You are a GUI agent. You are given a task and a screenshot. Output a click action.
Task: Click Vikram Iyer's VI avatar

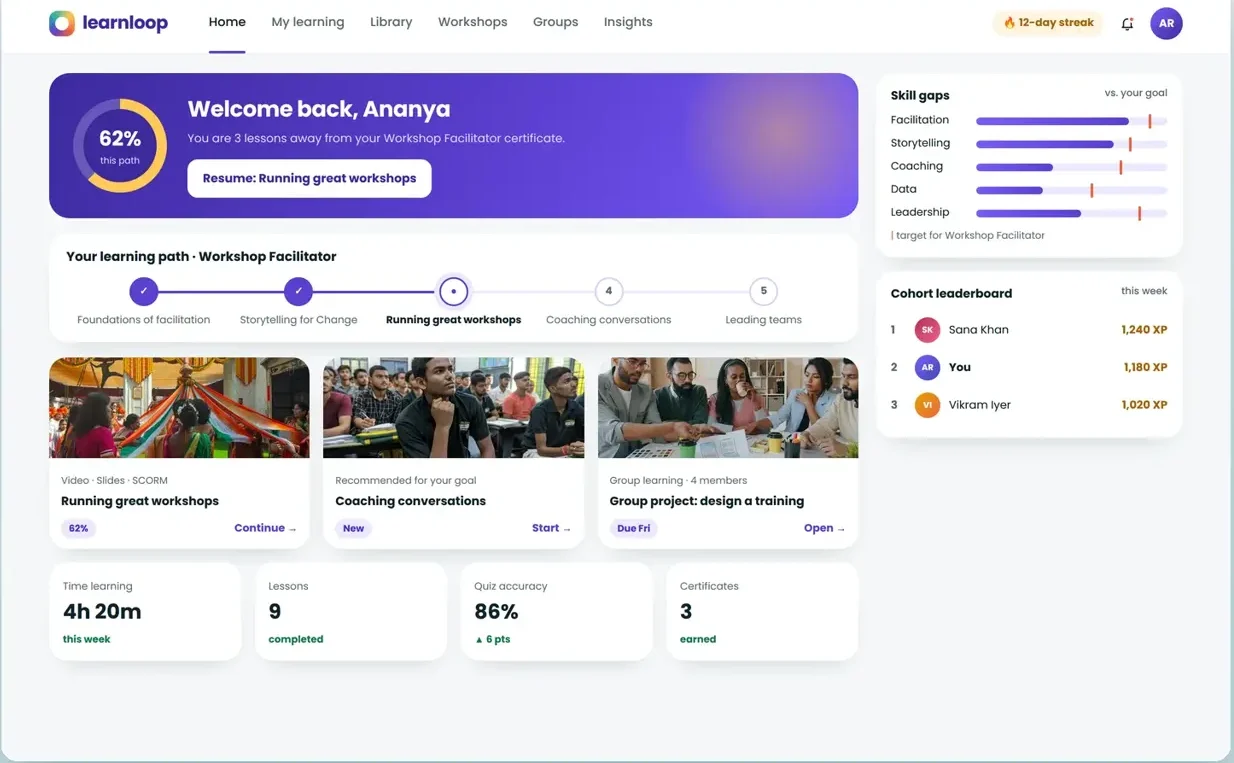(x=927, y=405)
